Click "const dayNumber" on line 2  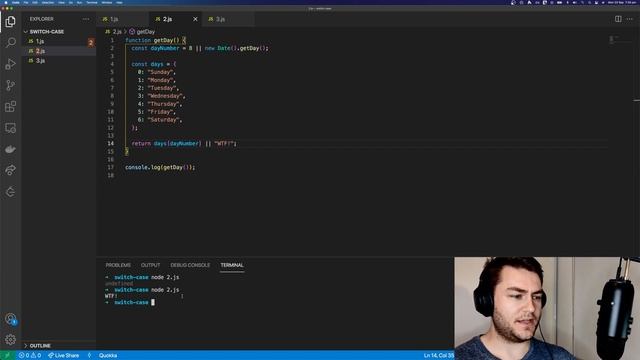[155, 48]
